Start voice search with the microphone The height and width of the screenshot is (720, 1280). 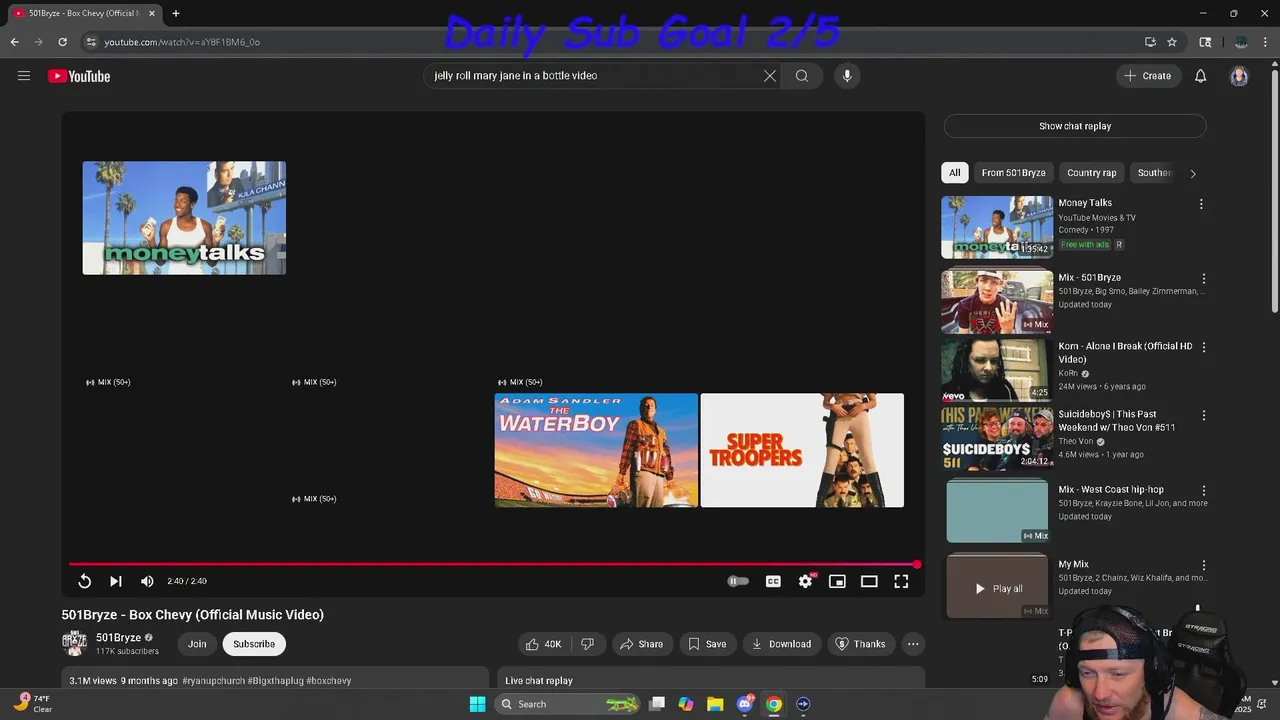coord(847,76)
